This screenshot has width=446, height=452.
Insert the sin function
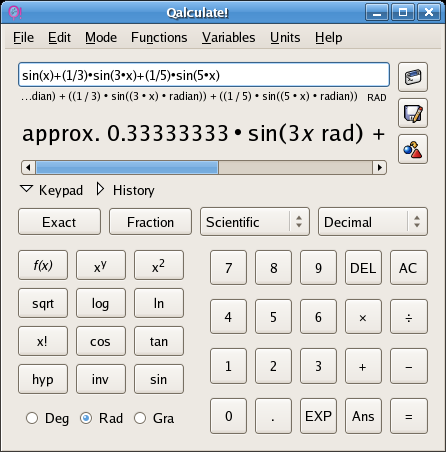pos(159,379)
